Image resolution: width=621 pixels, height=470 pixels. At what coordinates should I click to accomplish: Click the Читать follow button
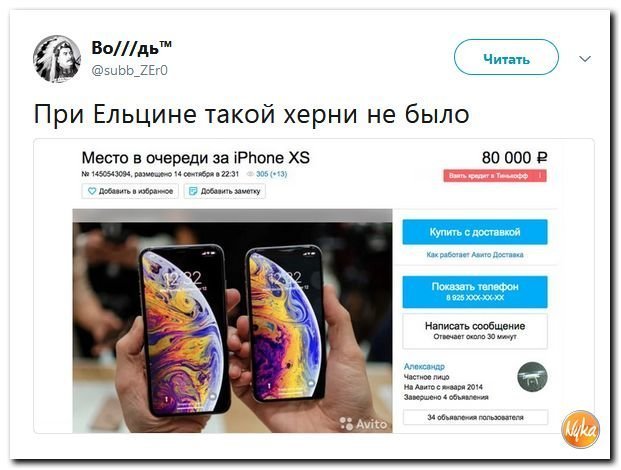[x=506, y=57]
